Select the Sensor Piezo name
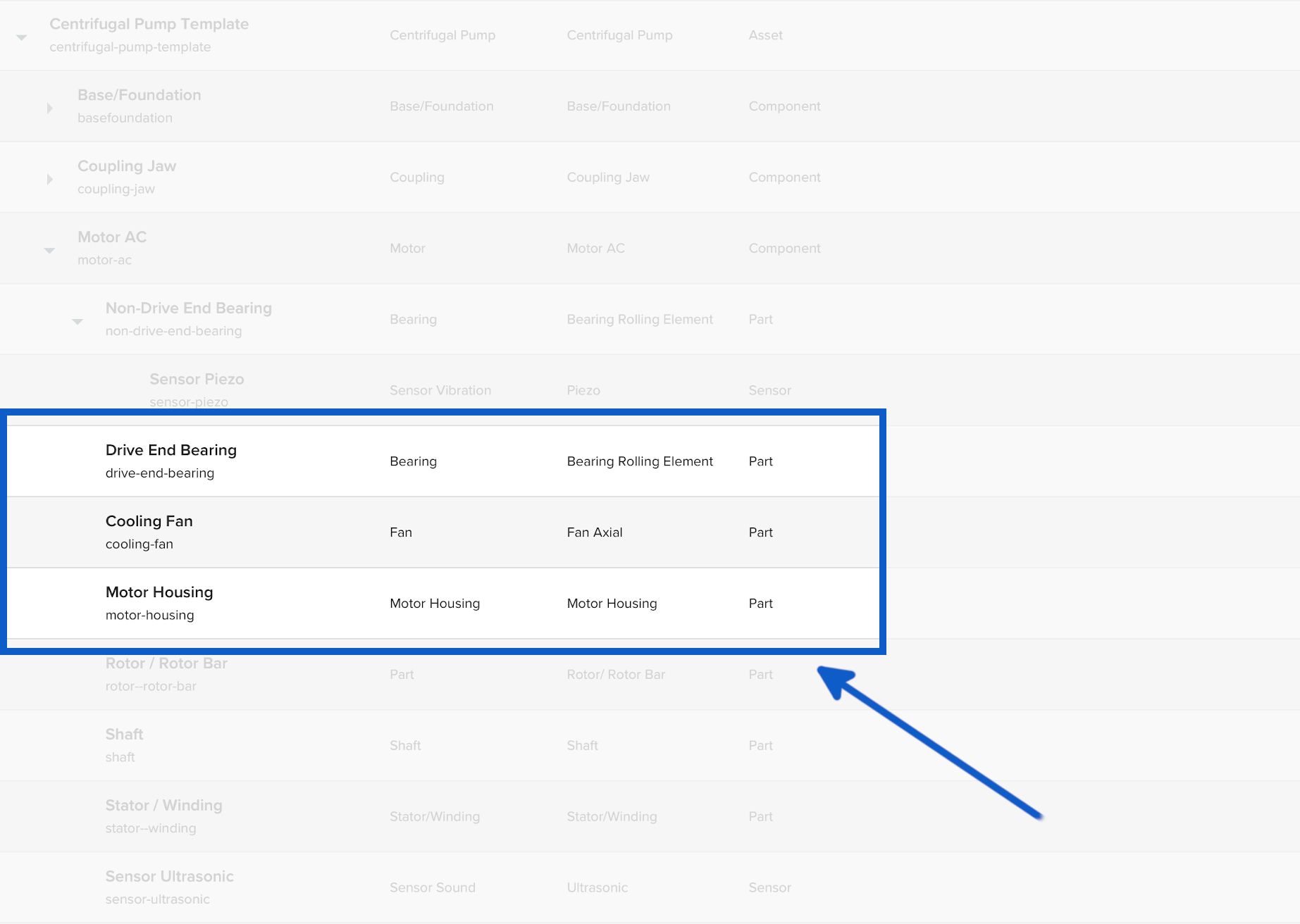The width and height of the screenshot is (1300, 924). (x=197, y=380)
